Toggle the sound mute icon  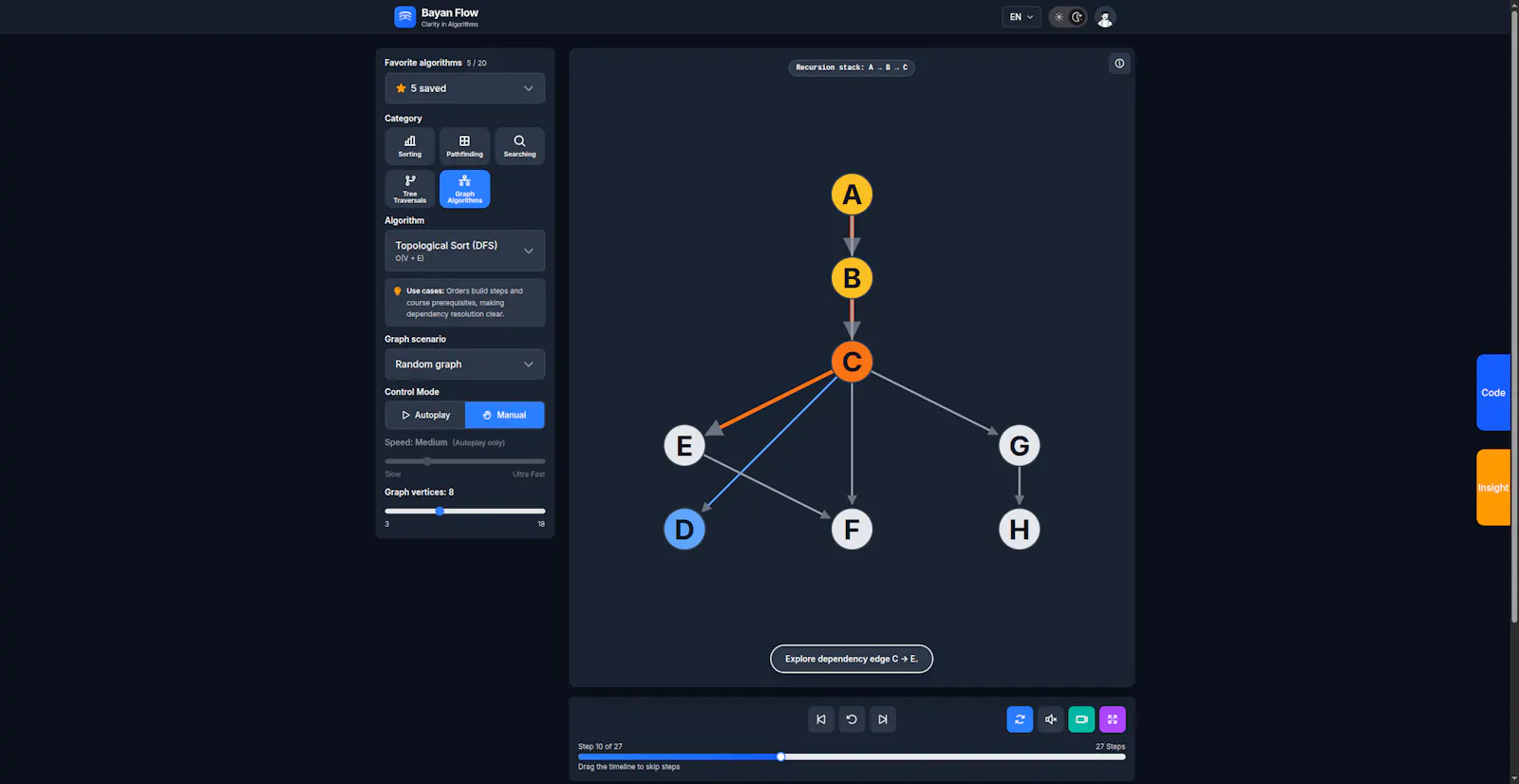[1051, 719]
